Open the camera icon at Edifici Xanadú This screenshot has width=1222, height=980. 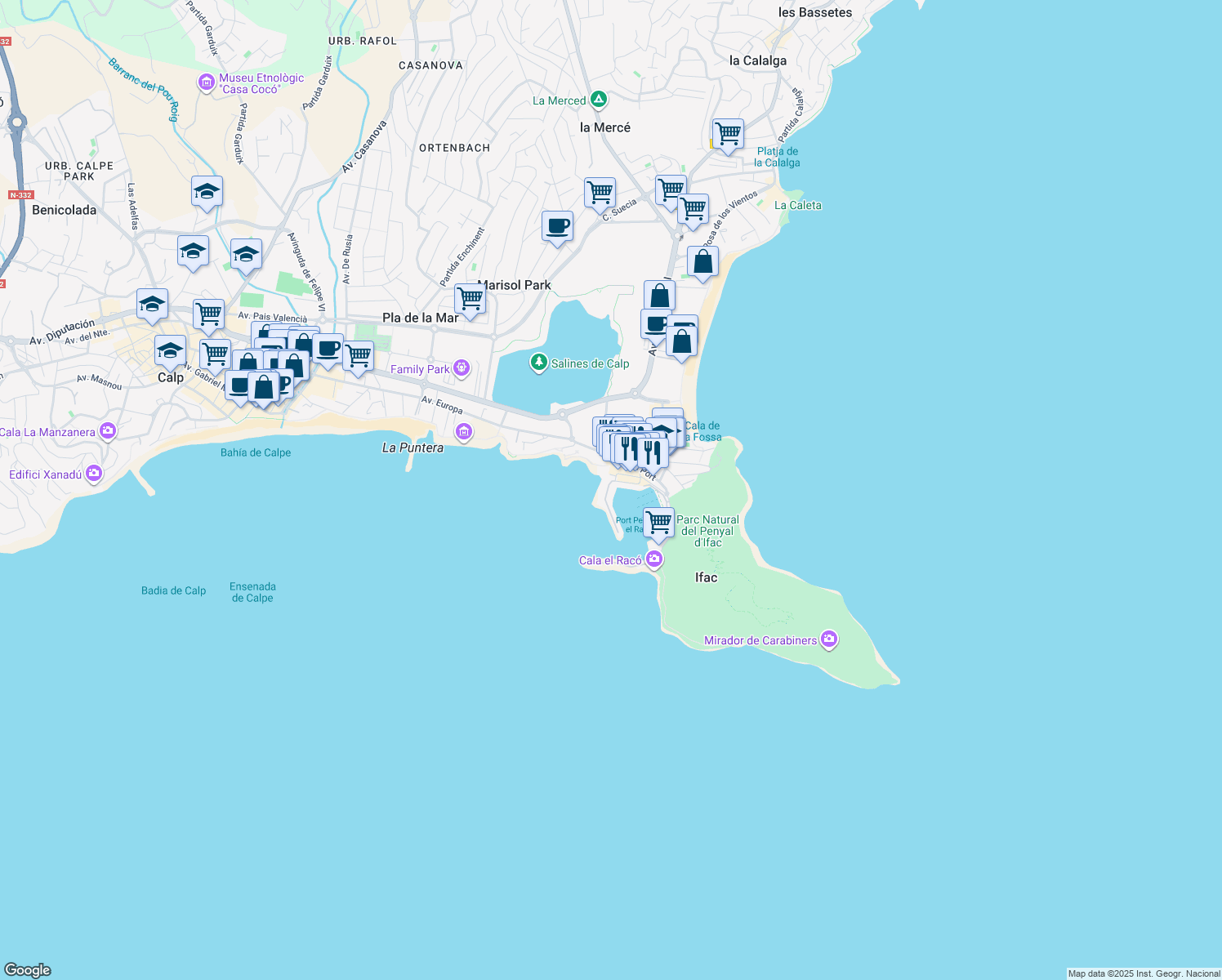coord(93,472)
